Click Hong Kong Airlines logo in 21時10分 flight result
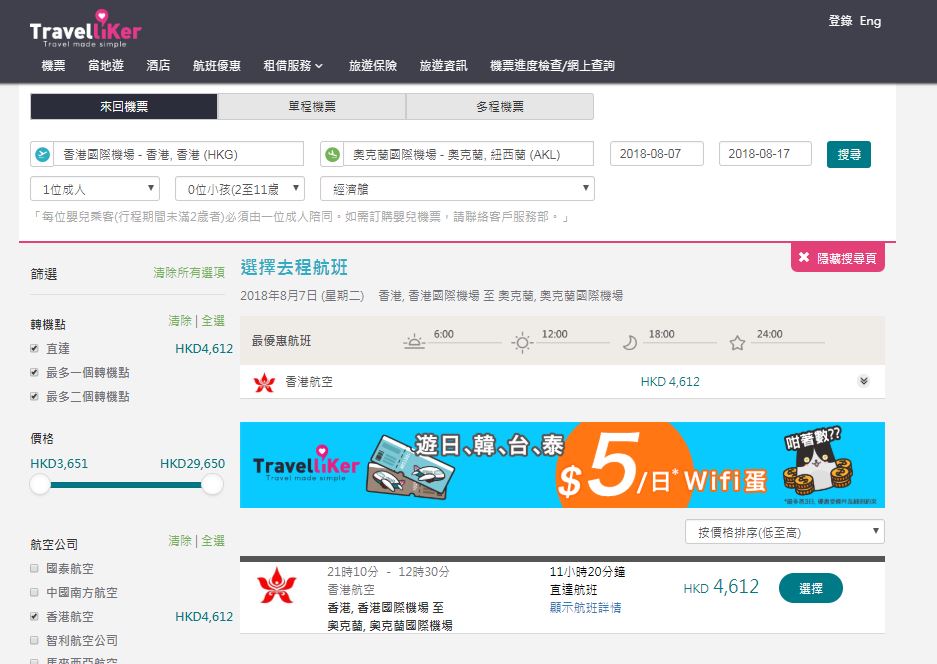The image size is (937, 664). (276, 585)
